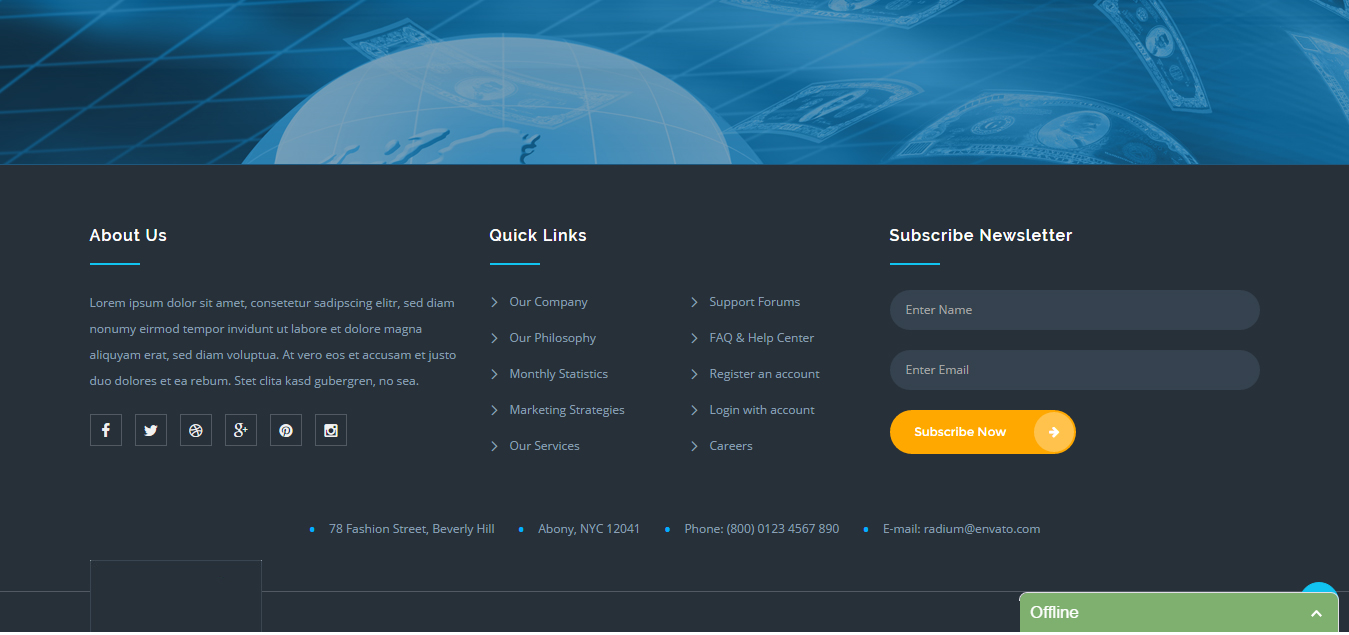Image resolution: width=1349 pixels, height=635 pixels.
Task: Open the Pinterest social icon
Action: pyautogui.click(x=286, y=431)
